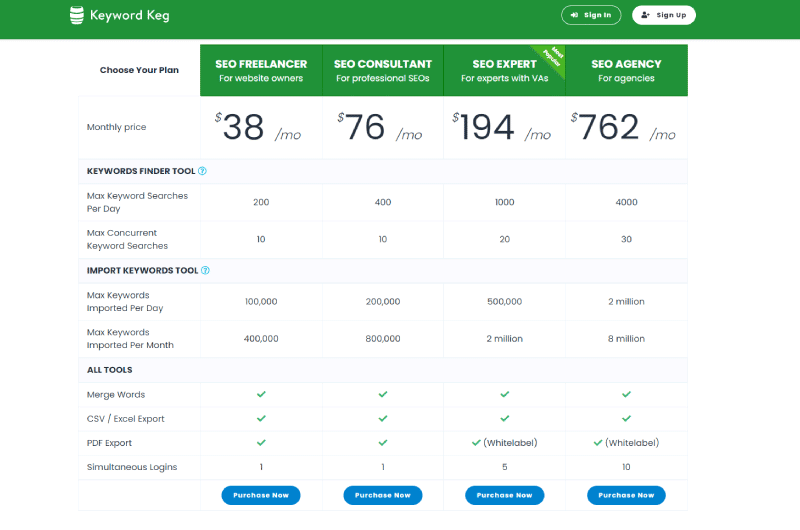
Task: Click the 'Merge Words' row label
Action: [x=116, y=394]
